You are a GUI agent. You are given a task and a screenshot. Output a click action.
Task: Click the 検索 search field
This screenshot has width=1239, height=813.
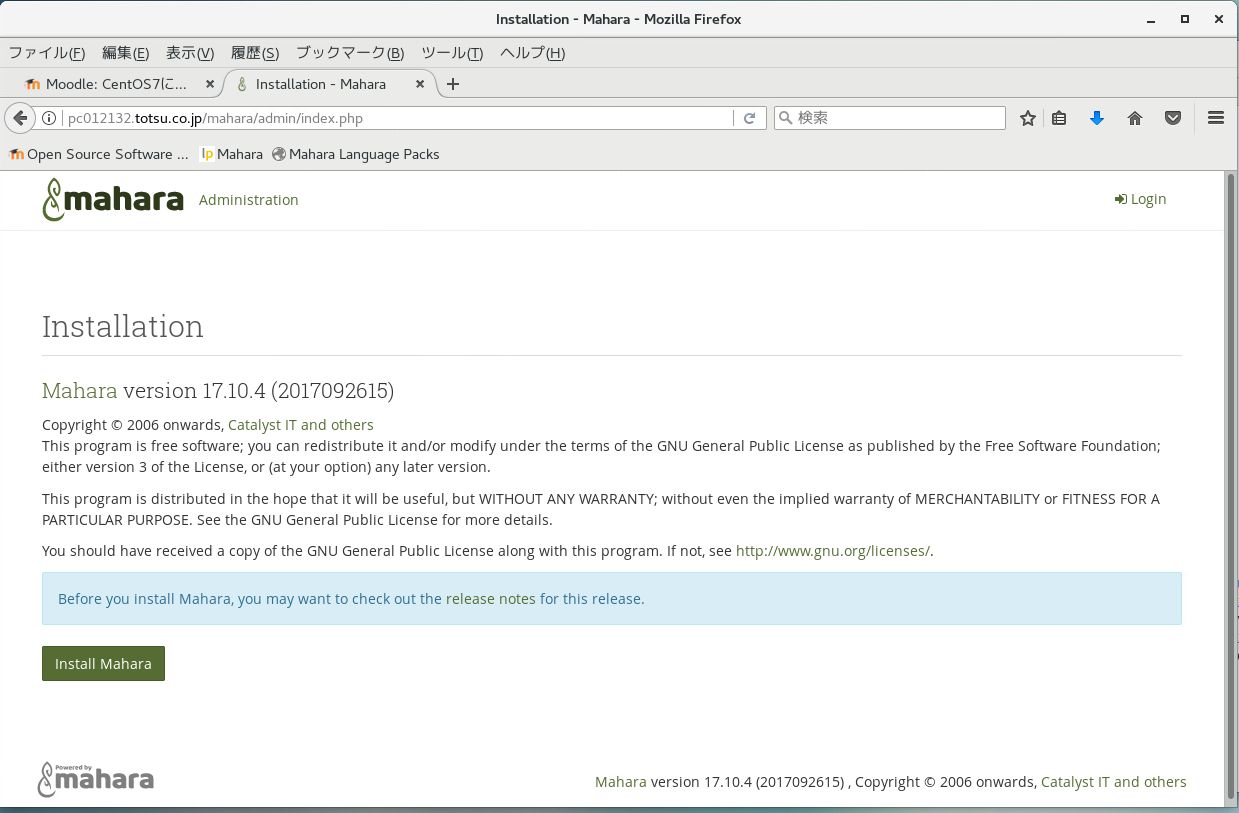pos(890,118)
